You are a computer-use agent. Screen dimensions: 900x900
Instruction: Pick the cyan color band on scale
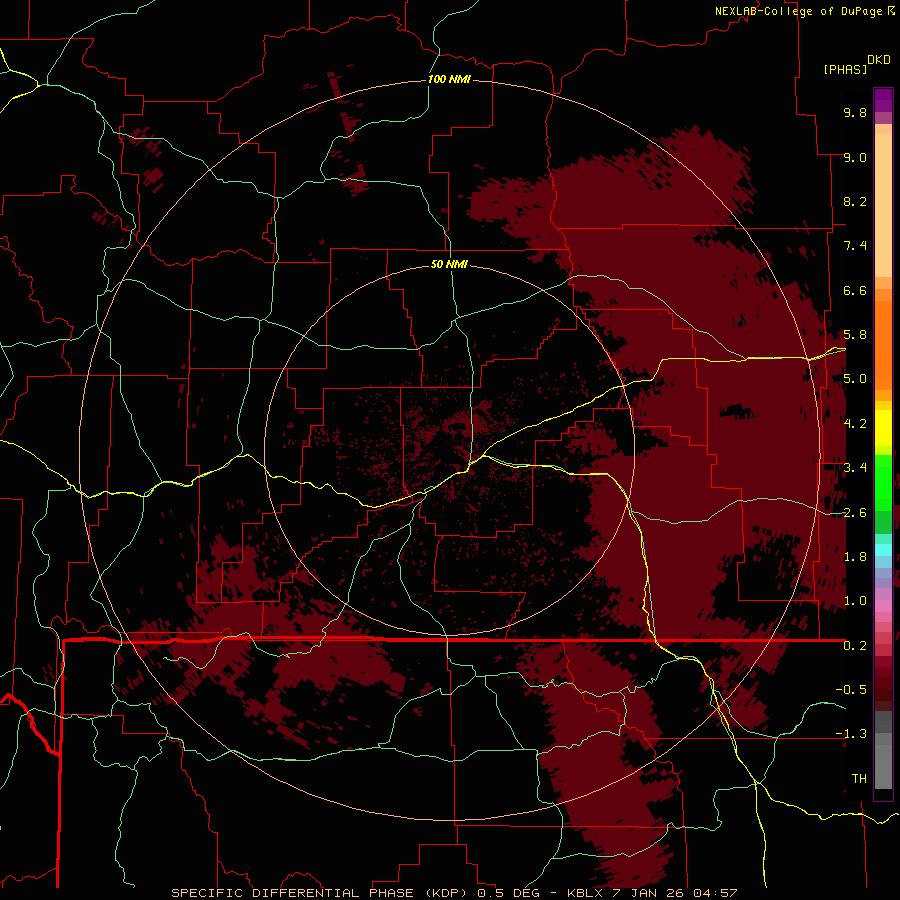(x=883, y=550)
